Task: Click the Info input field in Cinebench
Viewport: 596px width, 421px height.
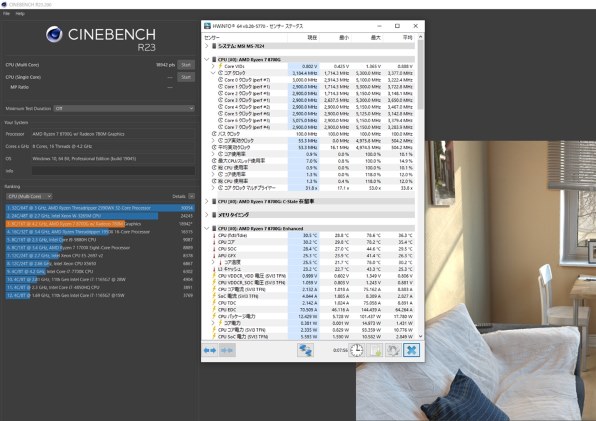Action: 113,171
